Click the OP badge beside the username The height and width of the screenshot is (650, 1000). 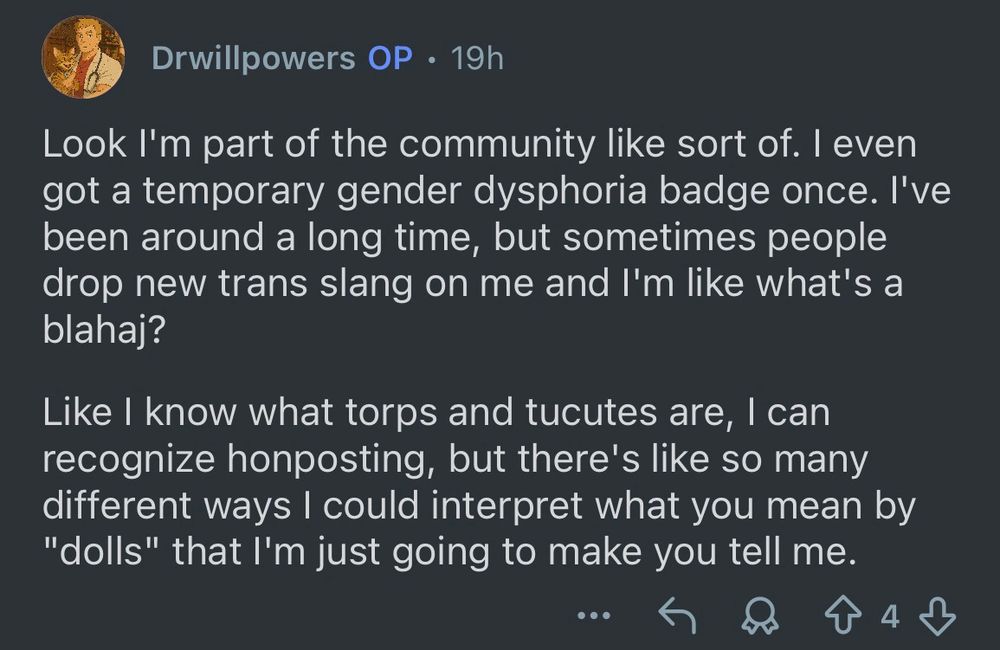(389, 58)
